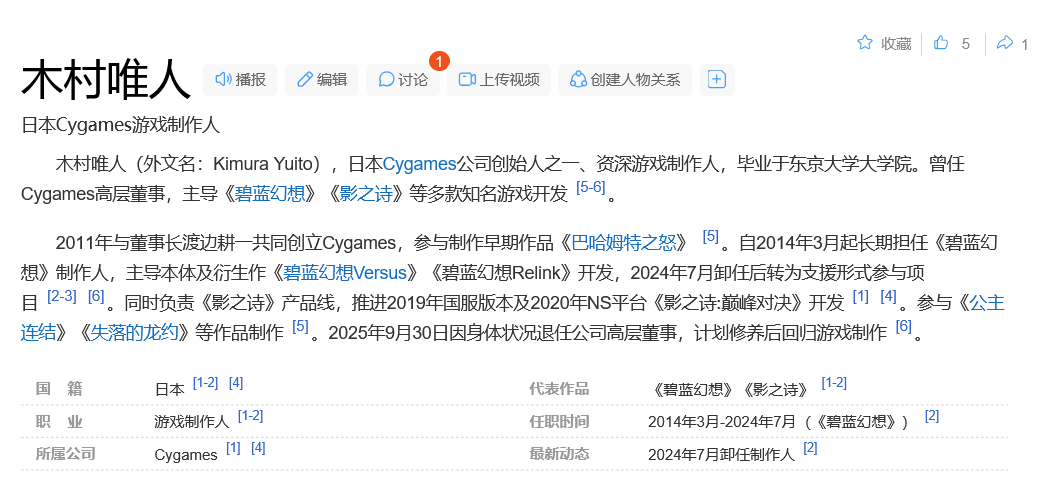Open the 讨论 discussion button

pos(403,80)
